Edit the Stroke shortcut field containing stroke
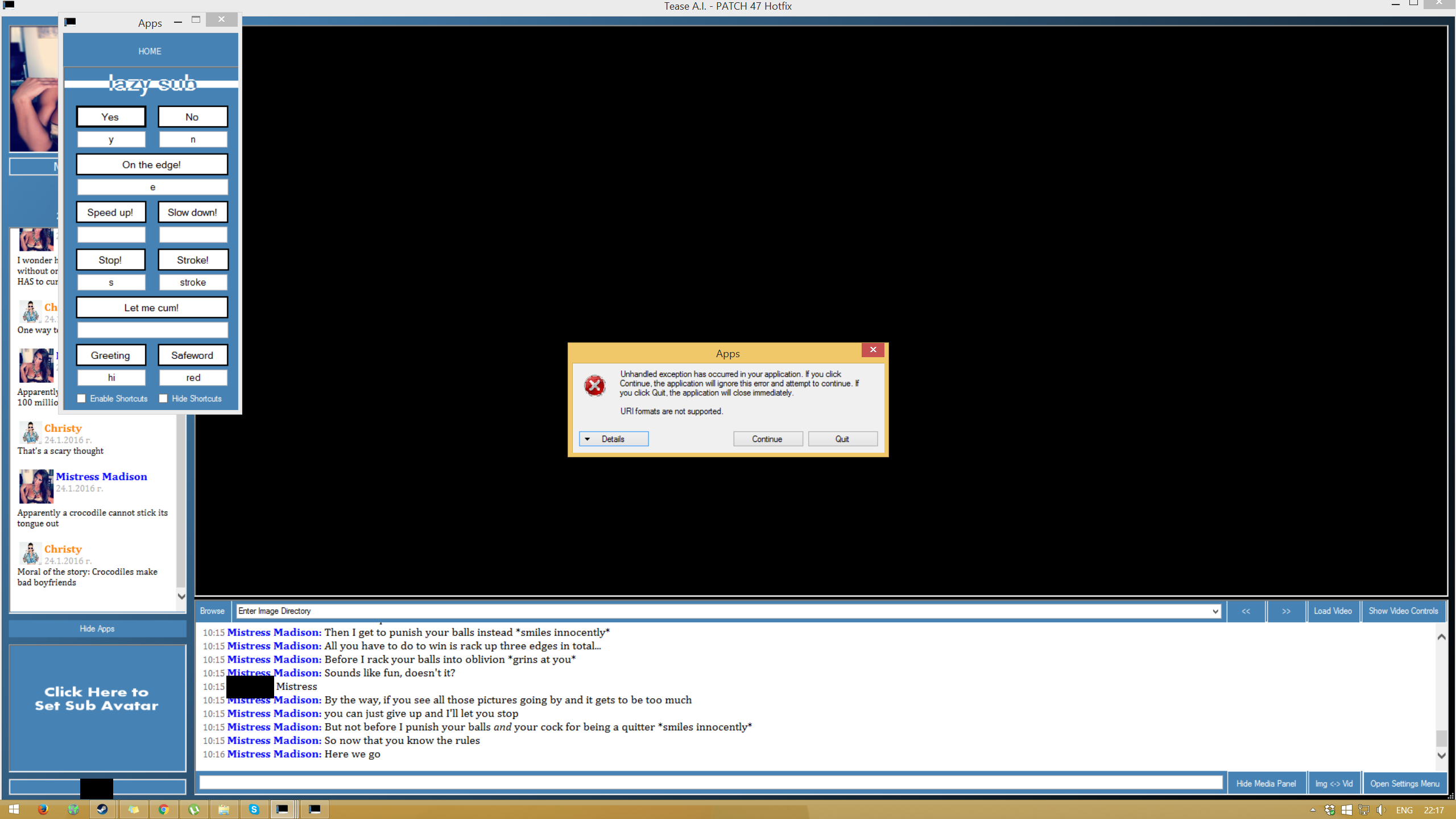 click(x=193, y=282)
